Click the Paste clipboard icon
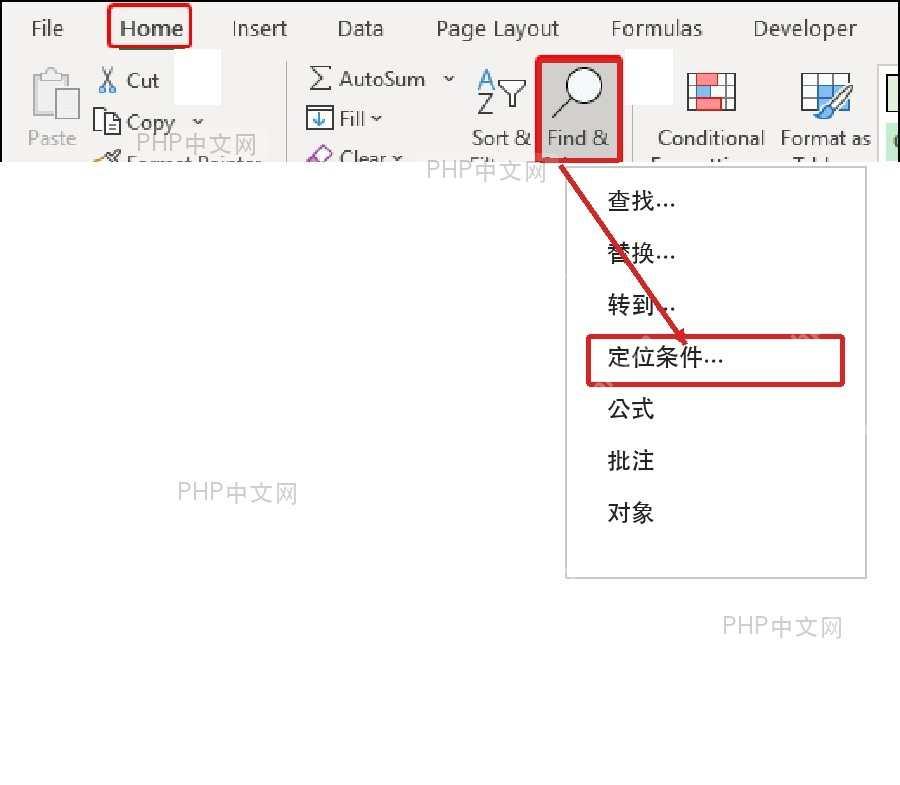This screenshot has height=785, width=900. [56, 95]
